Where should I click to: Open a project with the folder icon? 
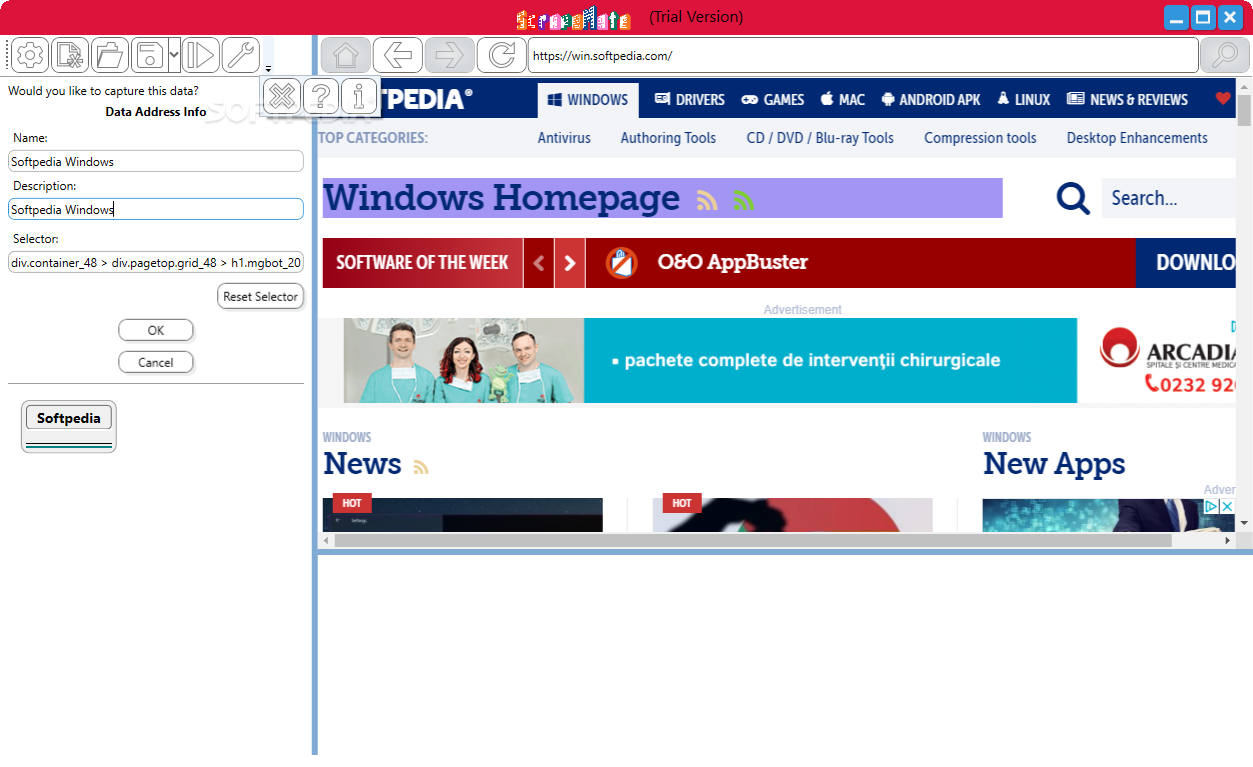click(x=109, y=55)
